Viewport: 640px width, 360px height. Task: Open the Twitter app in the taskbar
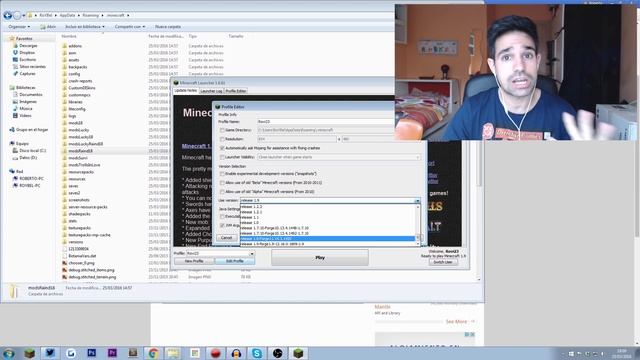[50, 353]
